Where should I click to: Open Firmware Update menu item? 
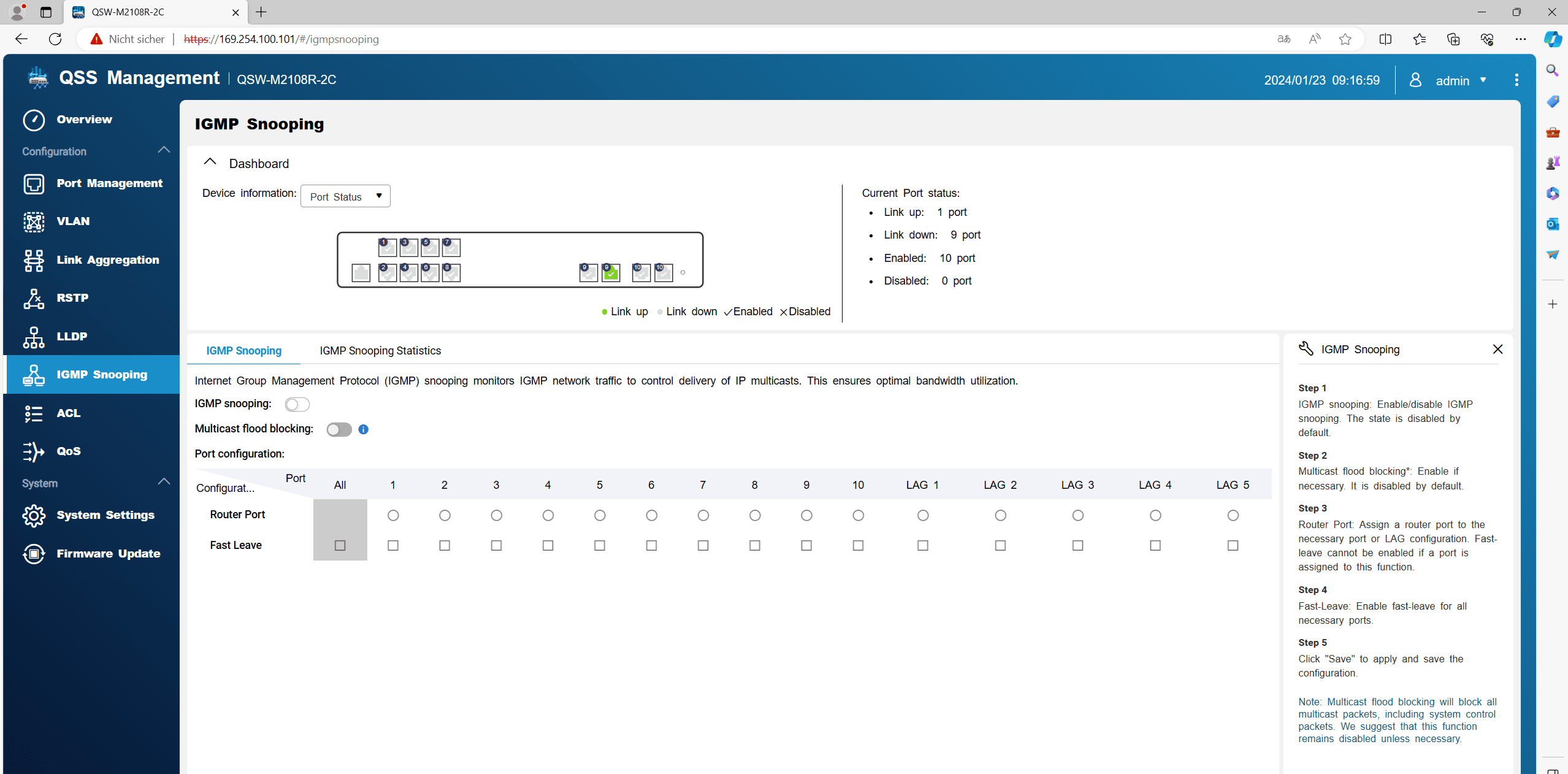coord(108,554)
